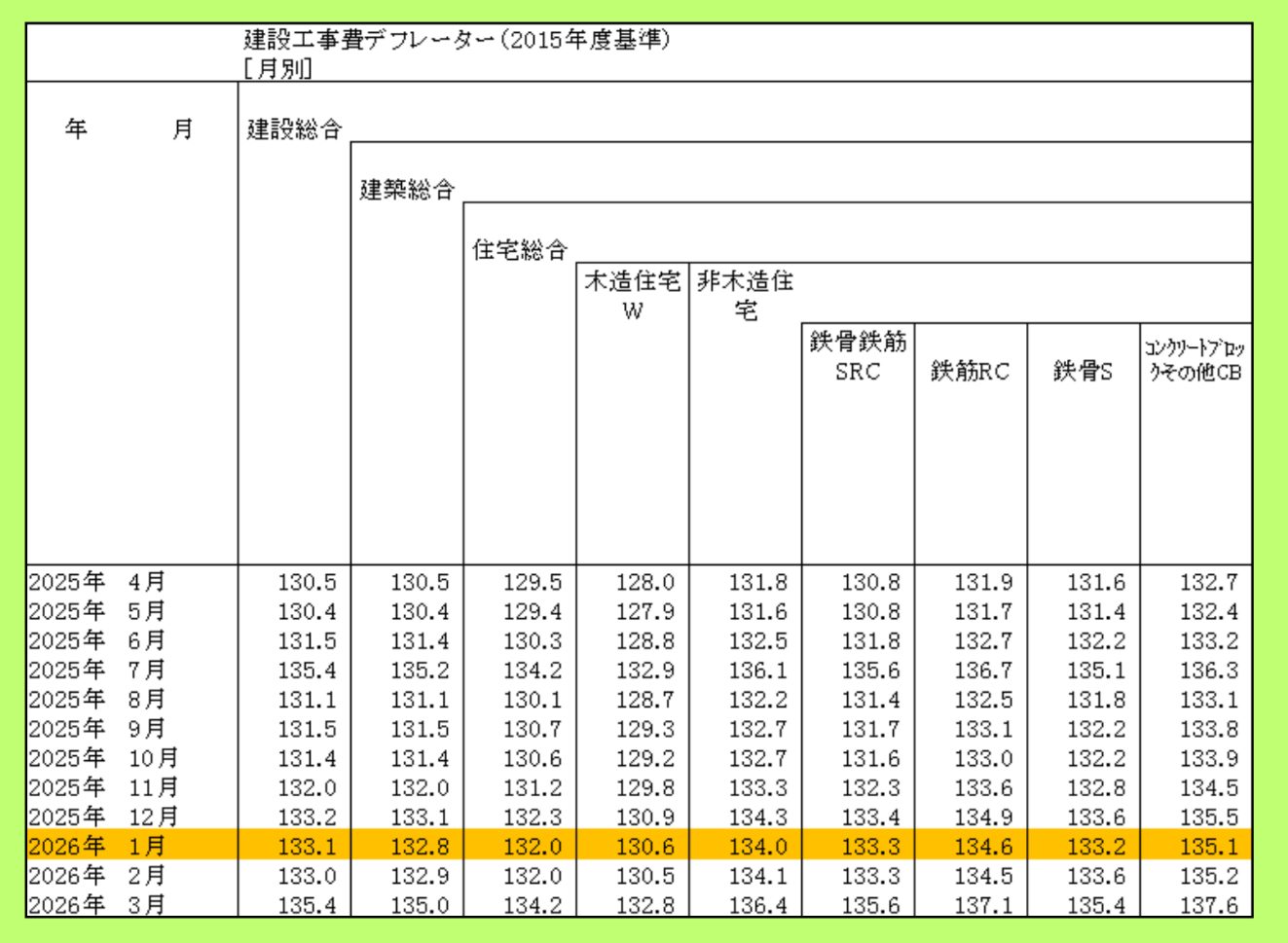This screenshot has width=1288, height=943.
Task: Click 129.8 in the 2025年 11月 row
Action: pyautogui.click(x=644, y=787)
